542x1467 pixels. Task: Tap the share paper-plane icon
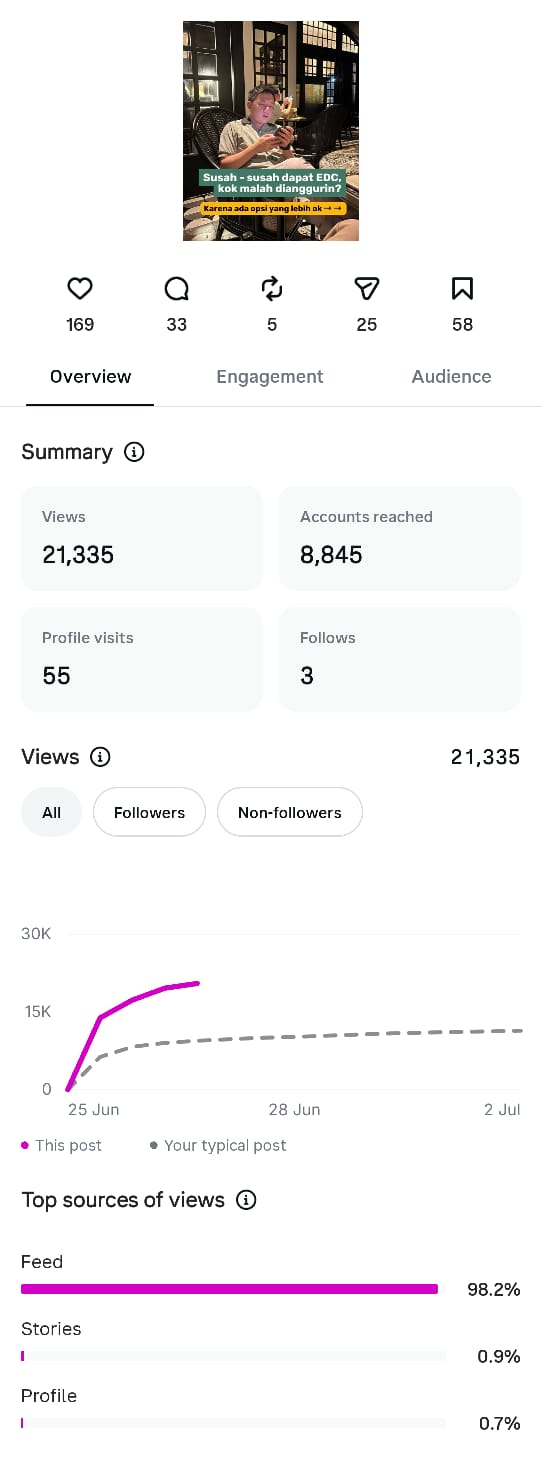pyautogui.click(x=367, y=289)
